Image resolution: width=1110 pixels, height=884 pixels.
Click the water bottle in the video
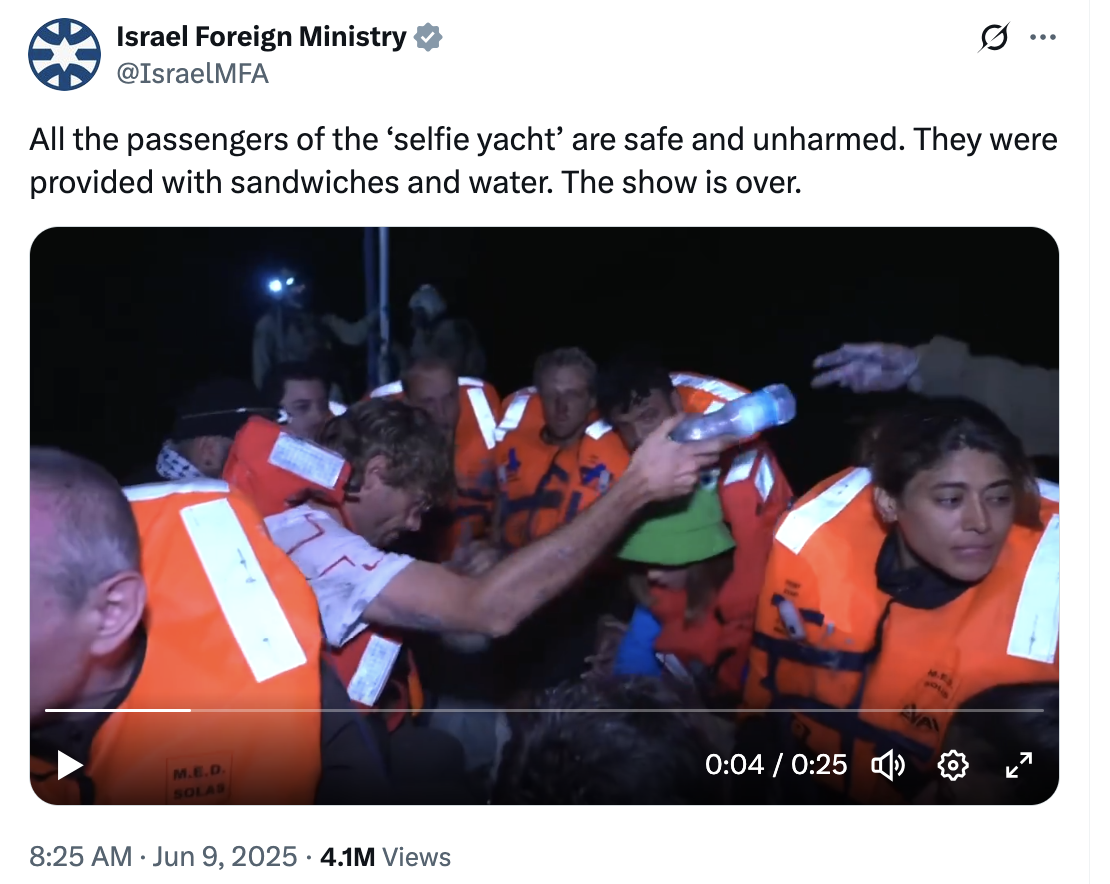[x=733, y=413]
